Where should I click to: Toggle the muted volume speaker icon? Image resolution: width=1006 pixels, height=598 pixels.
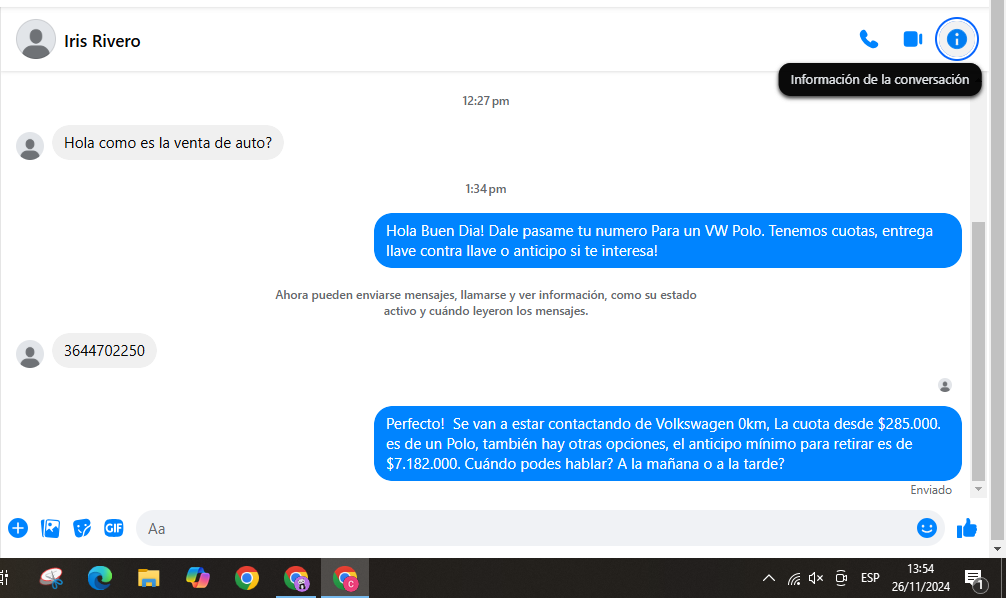(x=817, y=578)
